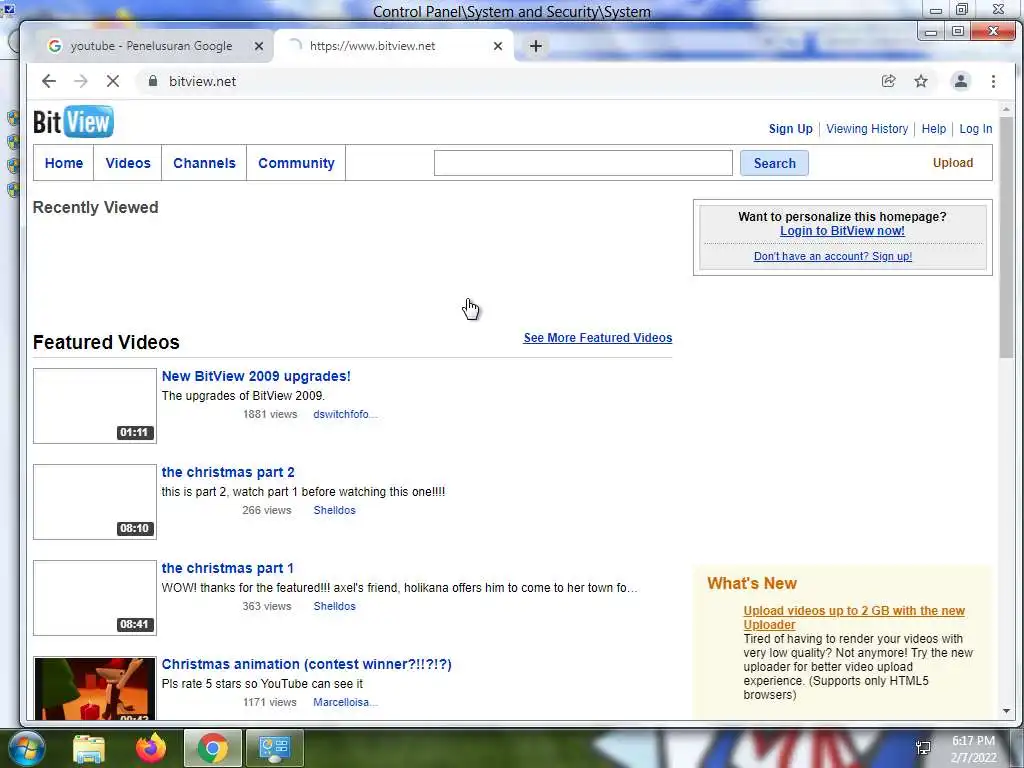Click thumbnail of New BitView 2009 upgrades
This screenshot has height=768, width=1024.
pos(95,406)
